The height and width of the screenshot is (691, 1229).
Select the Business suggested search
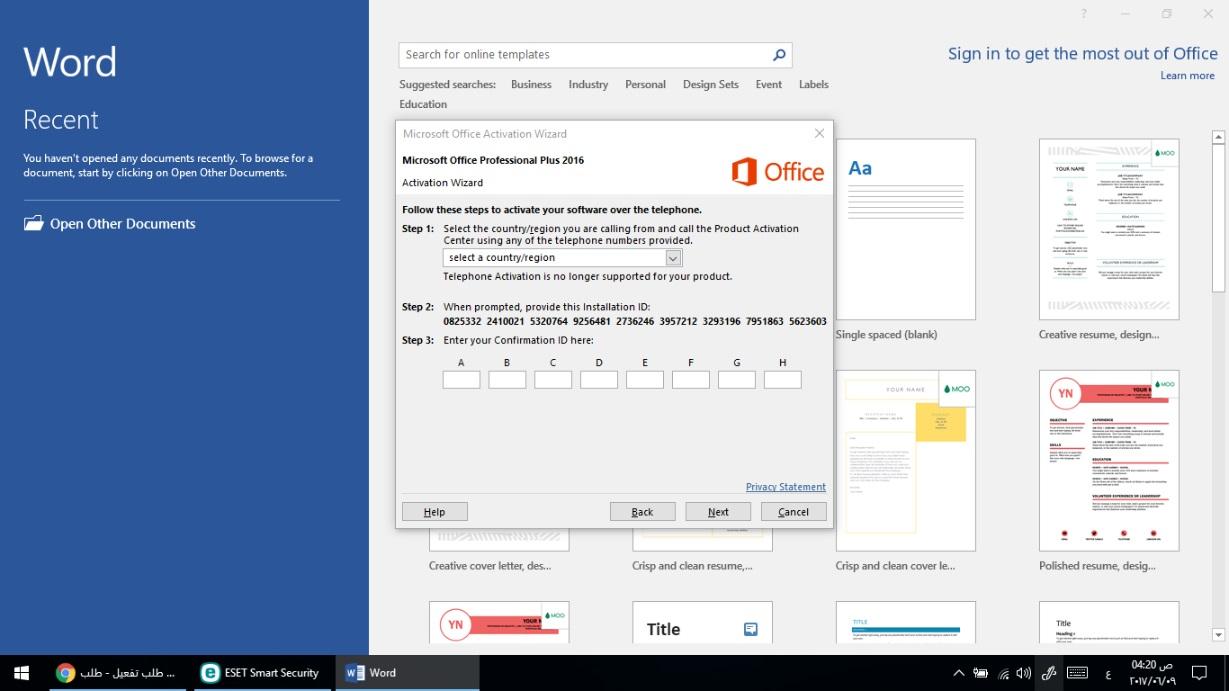(531, 85)
